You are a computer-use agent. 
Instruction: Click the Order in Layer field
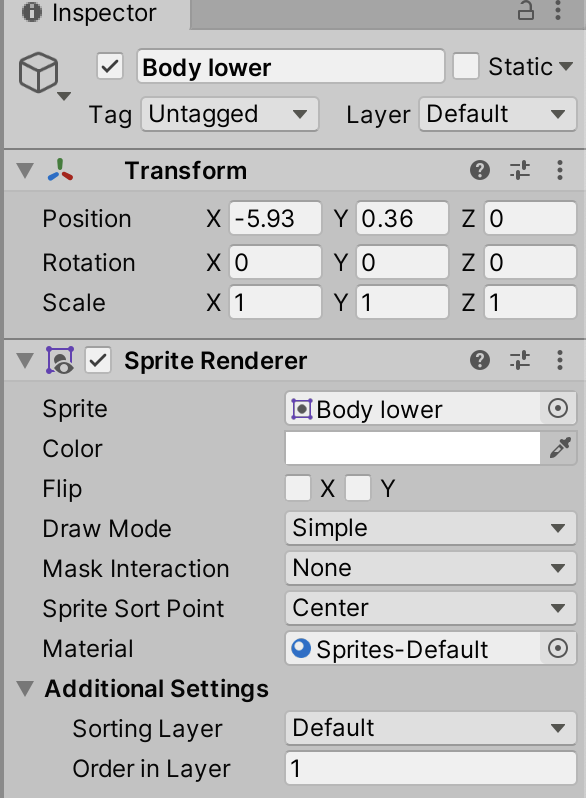tap(431, 768)
